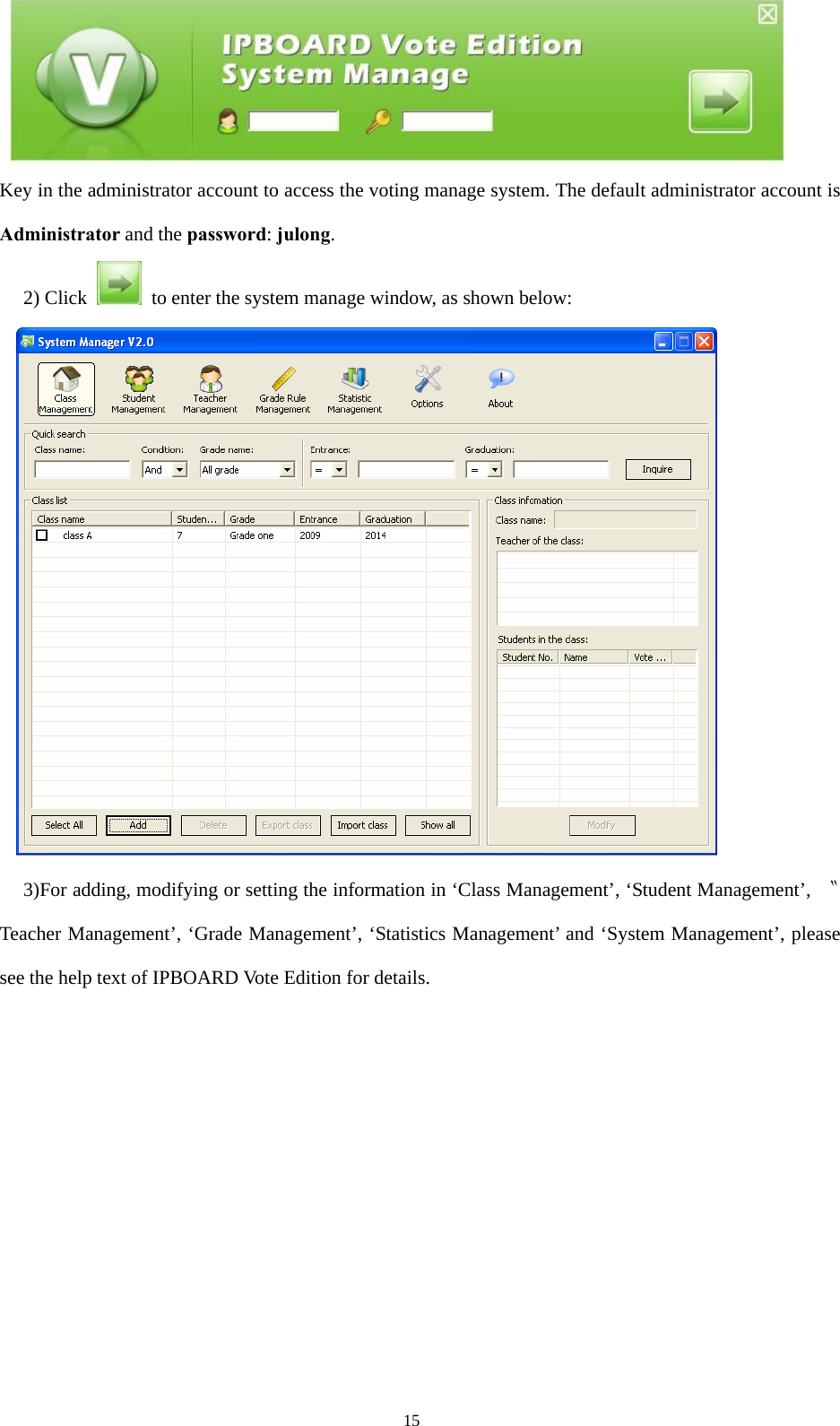Image resolution: width=840 pixels, height=1426 pixels.
Task: Click the user avatar icon in login banner
Action: [x=228, y=121]
